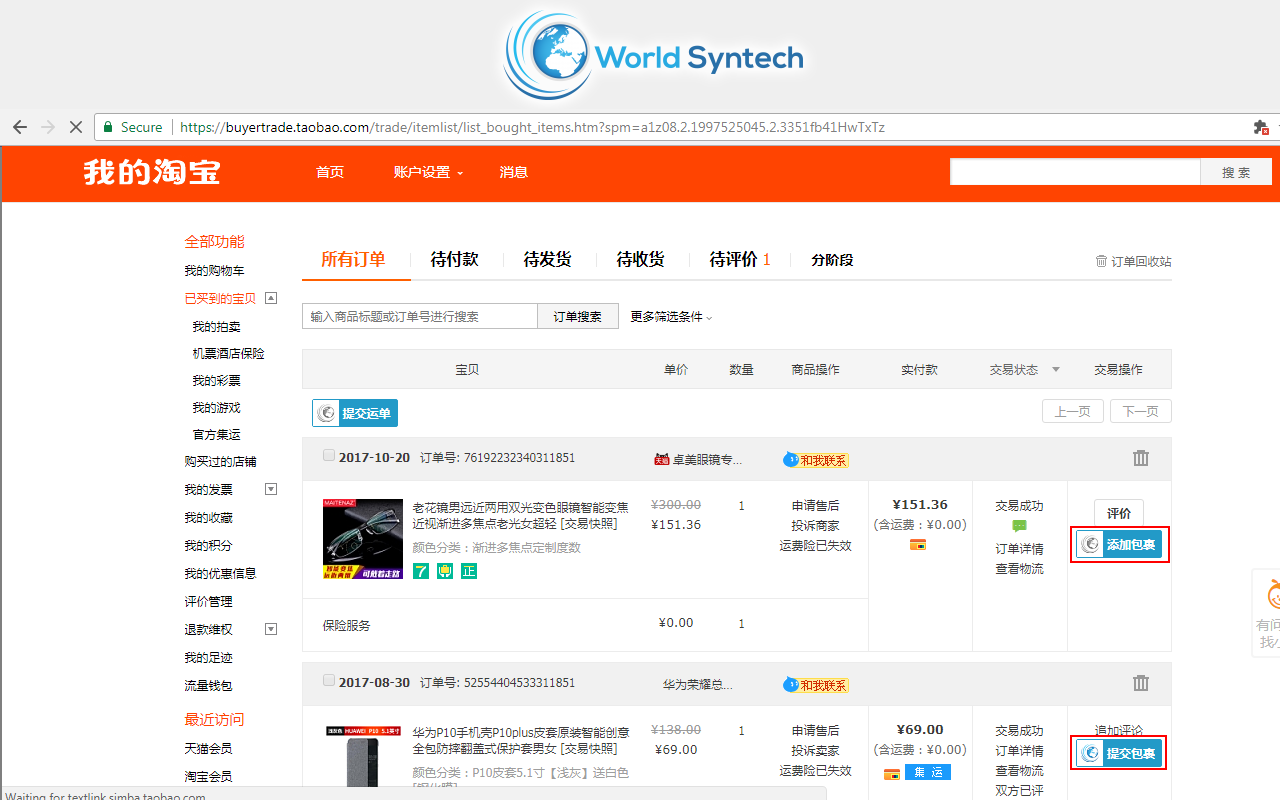Click the 正 authenticity badge icon
This screenshot has height=800, width=1280.
[468, 570]
